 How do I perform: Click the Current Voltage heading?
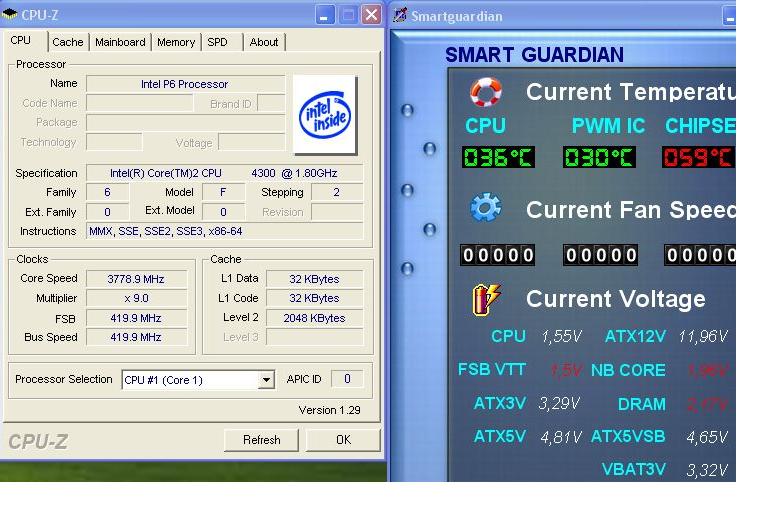point(616,299)
